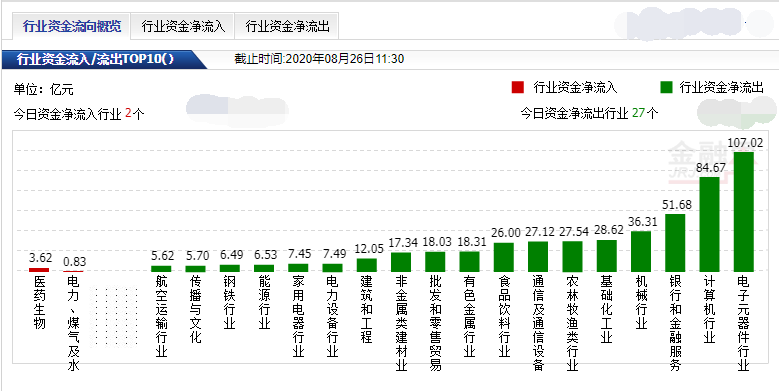Open the 行业资金净流出 tab

click(287, 27)
